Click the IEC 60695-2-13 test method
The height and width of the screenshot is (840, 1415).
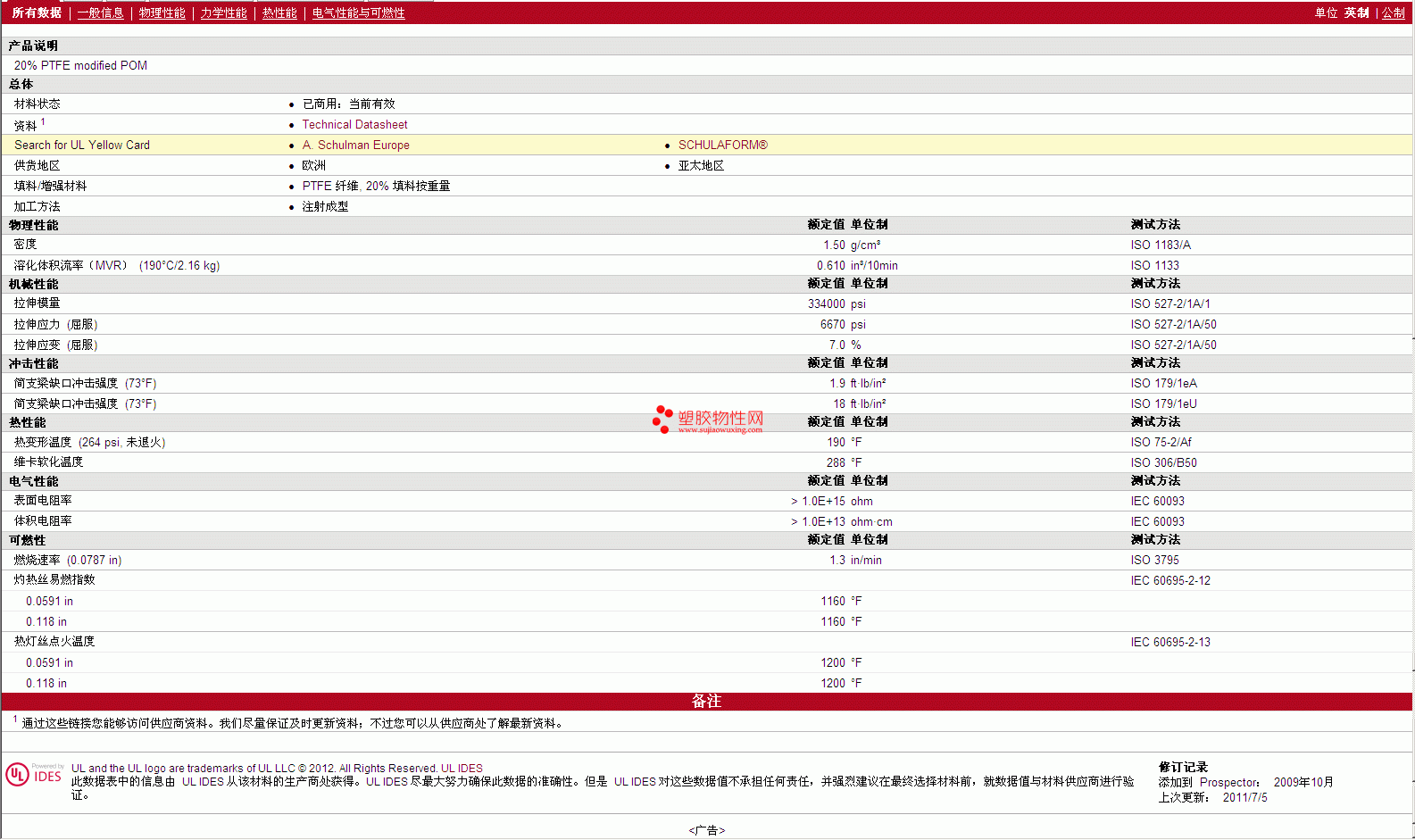1170,643
